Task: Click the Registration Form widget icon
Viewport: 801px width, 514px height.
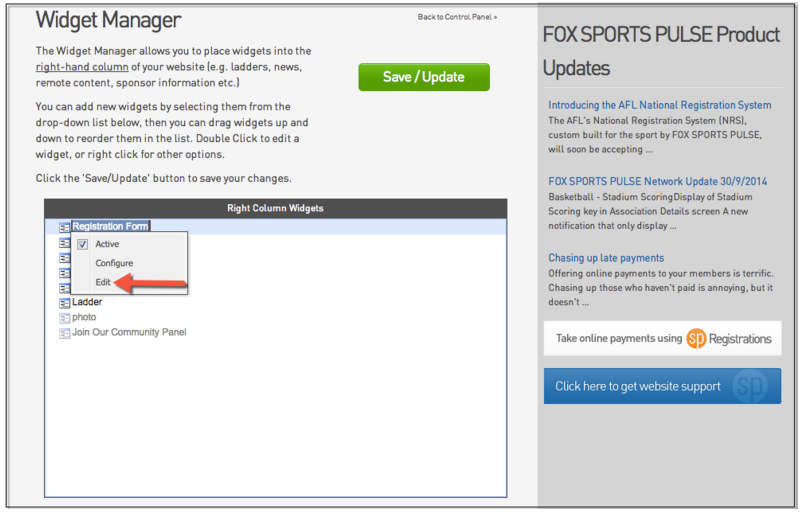Action: coord(64,227)
